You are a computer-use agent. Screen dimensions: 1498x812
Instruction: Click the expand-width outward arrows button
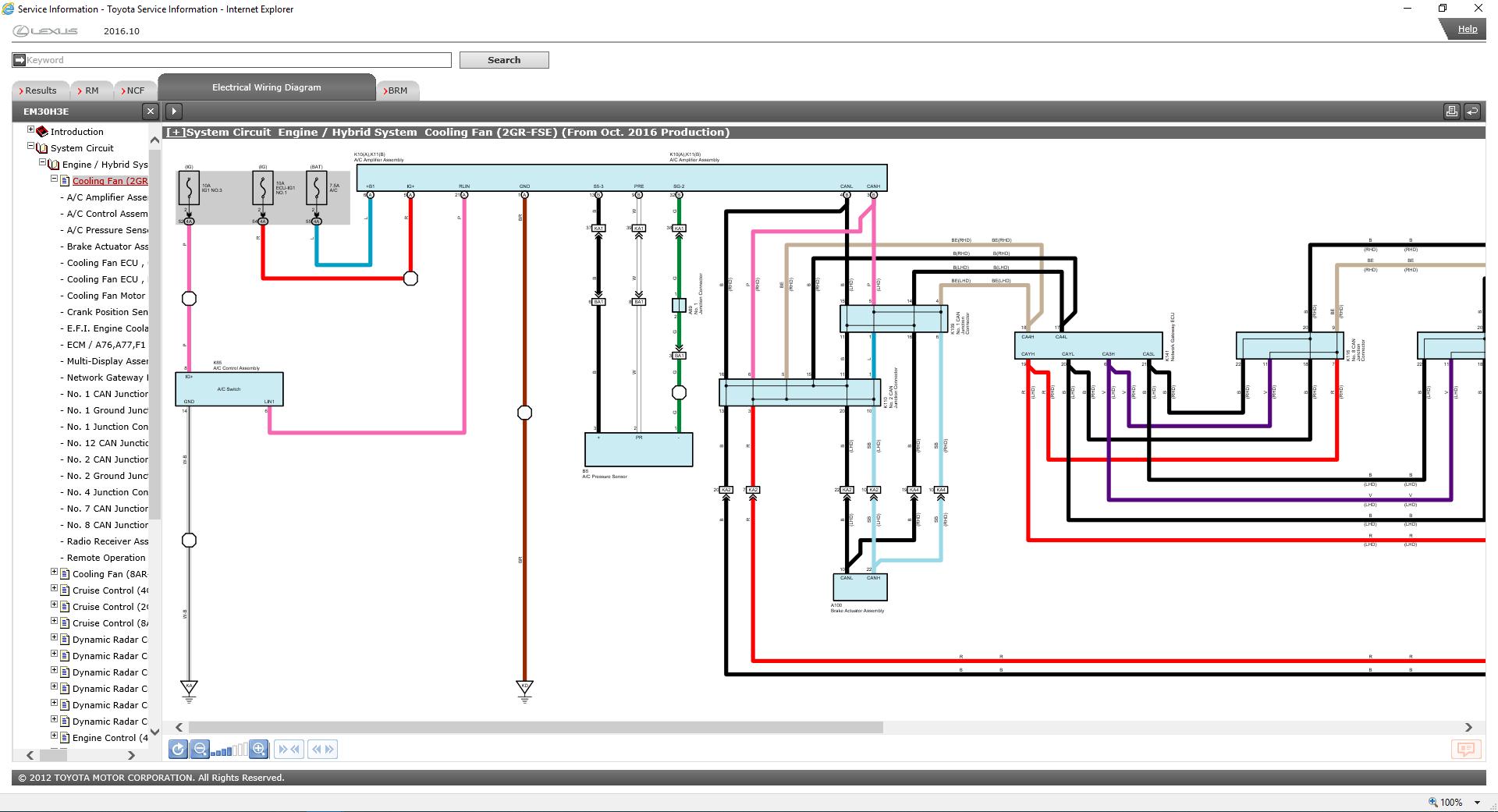coord(323,750)
